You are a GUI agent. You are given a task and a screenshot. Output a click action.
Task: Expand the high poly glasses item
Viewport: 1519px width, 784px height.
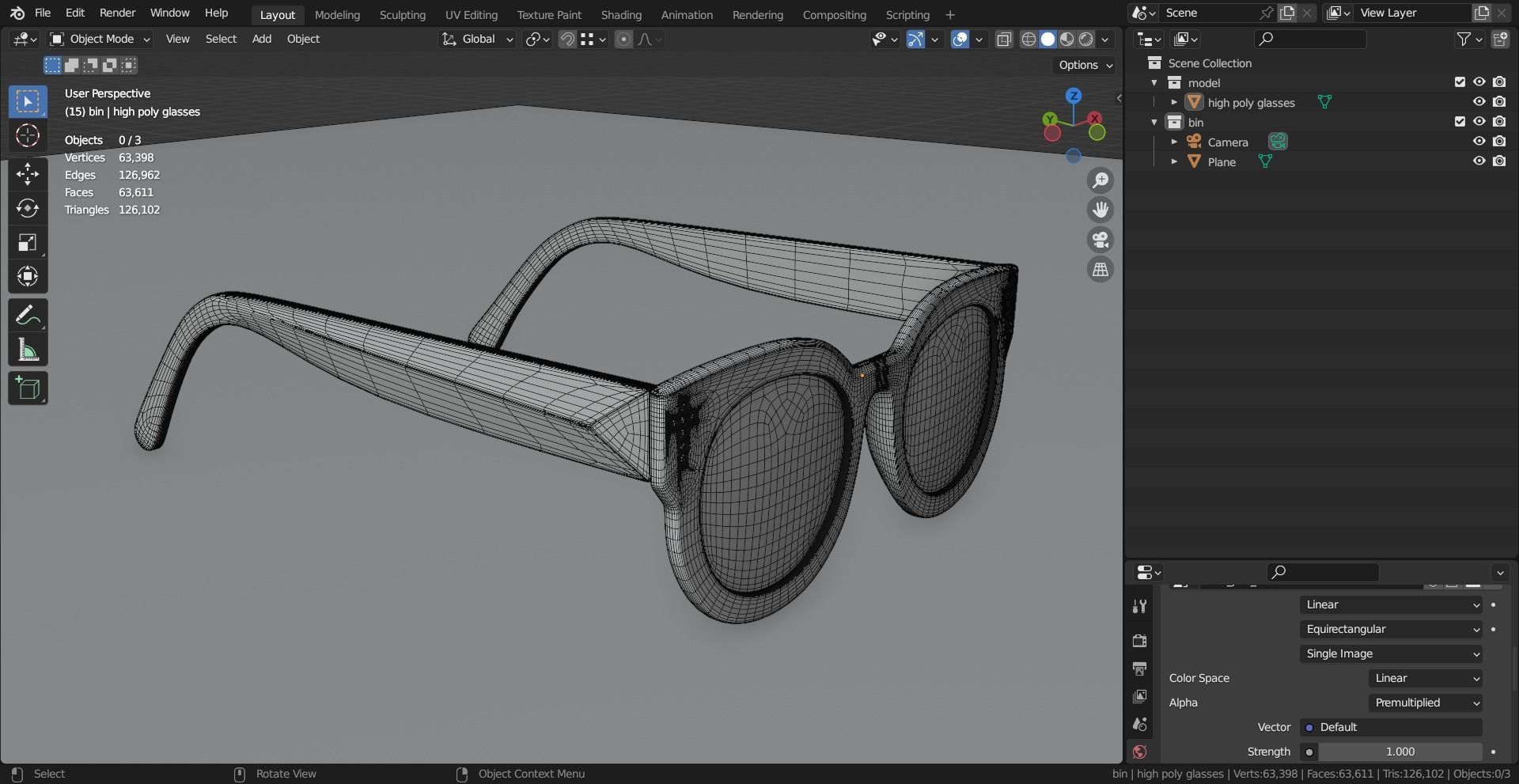pos(1174,102)
